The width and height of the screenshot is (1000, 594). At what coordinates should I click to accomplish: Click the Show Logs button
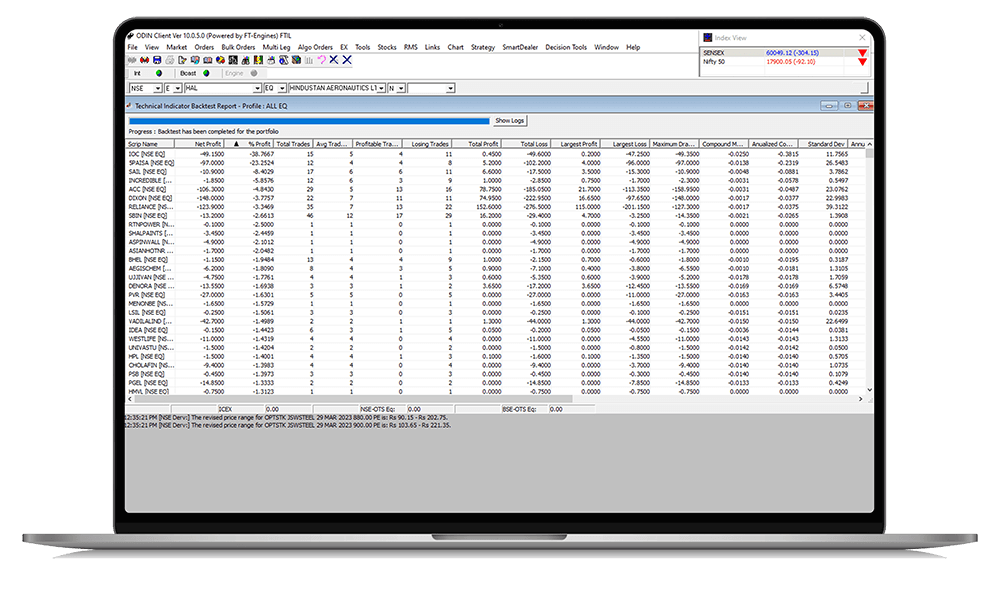[510, 121]
